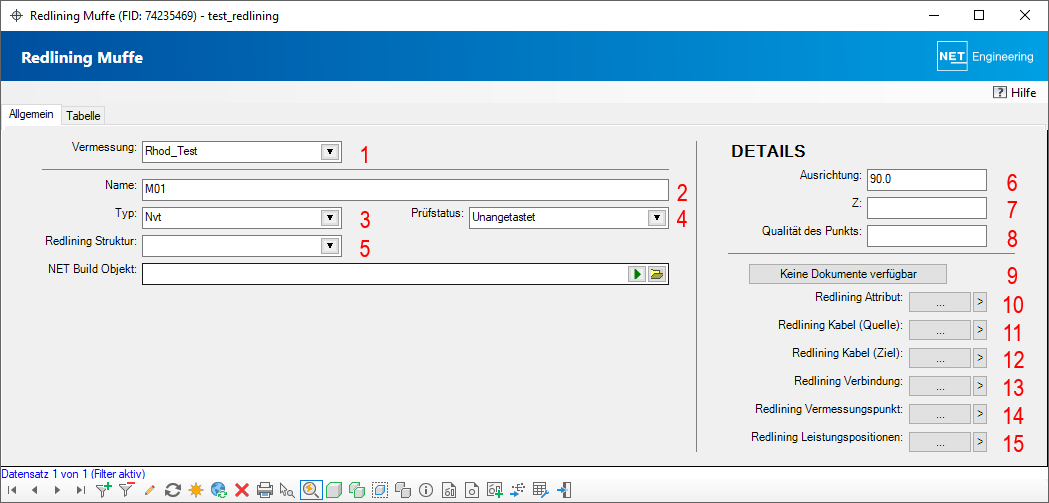Click the arrow next to Redlining Attribut
Image resolution: width=1049 pixels, height=503 pixels.
click(979, 302)
